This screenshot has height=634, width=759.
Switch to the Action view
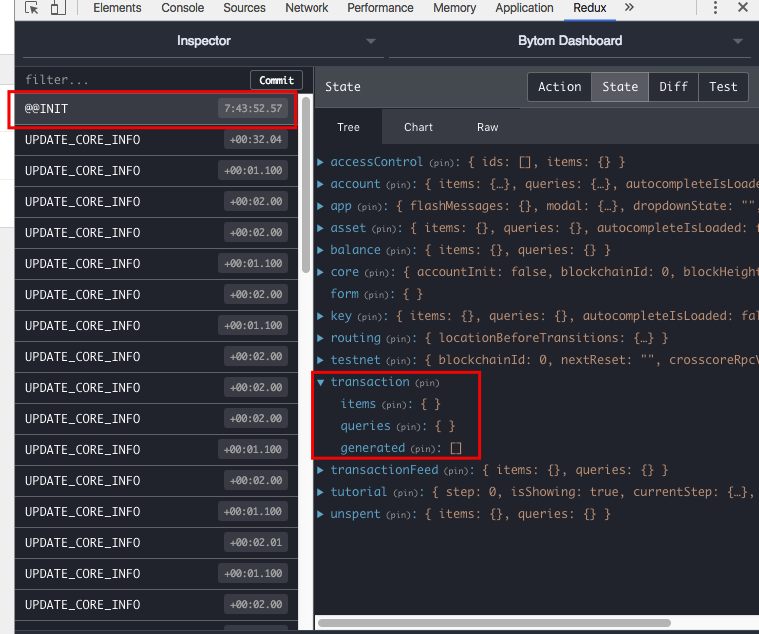(560, 87)
